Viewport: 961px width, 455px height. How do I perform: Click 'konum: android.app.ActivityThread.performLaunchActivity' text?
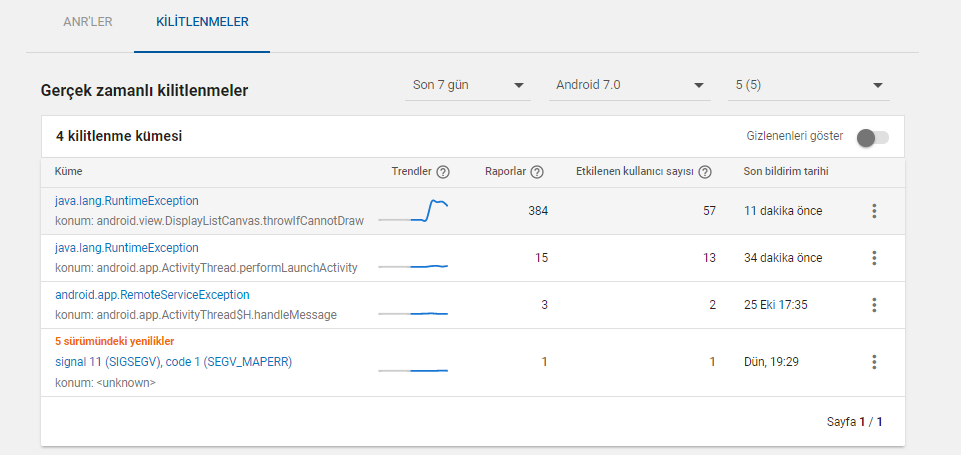[206, 268]
